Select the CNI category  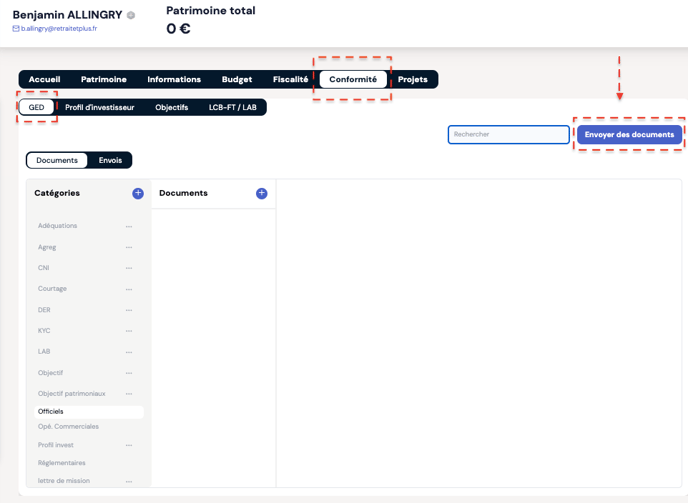click(x=43, y=268)
